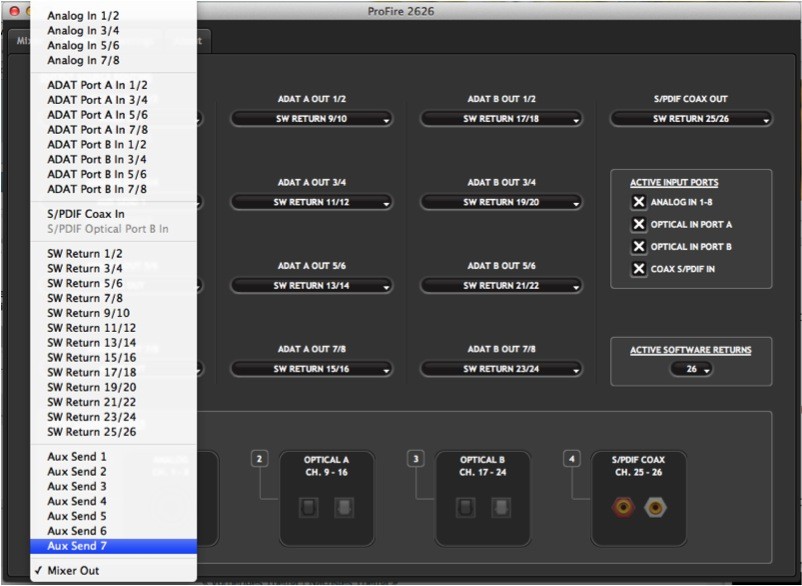The height and width of the screenshot is (586, 802).
Task: Open the ADAT A OUT 1/2 routing dropdown
Action: pyautogui.click(x=311, y=119)
